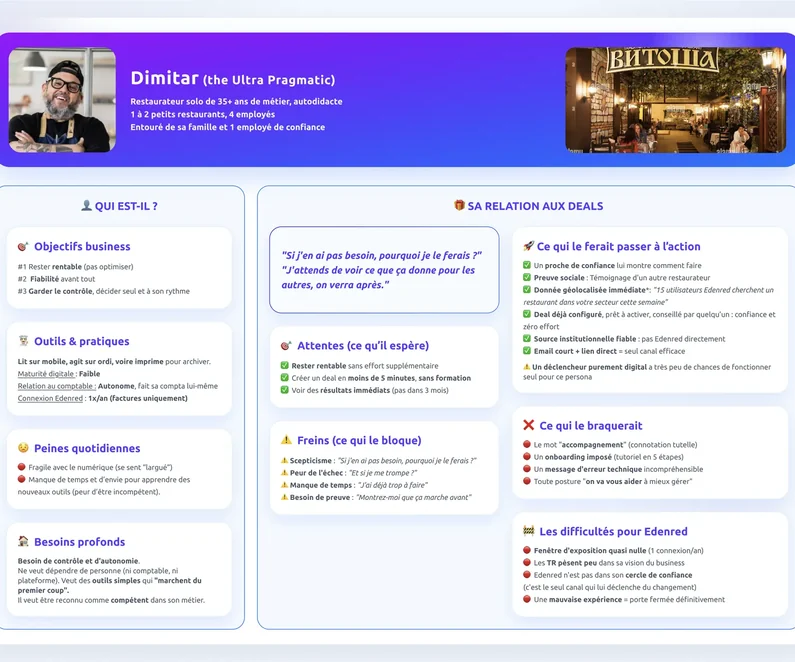The width and height of the screenshot is (795, 662).
Task: Open Dimitar's portrait photo
Action: [62, 100]
